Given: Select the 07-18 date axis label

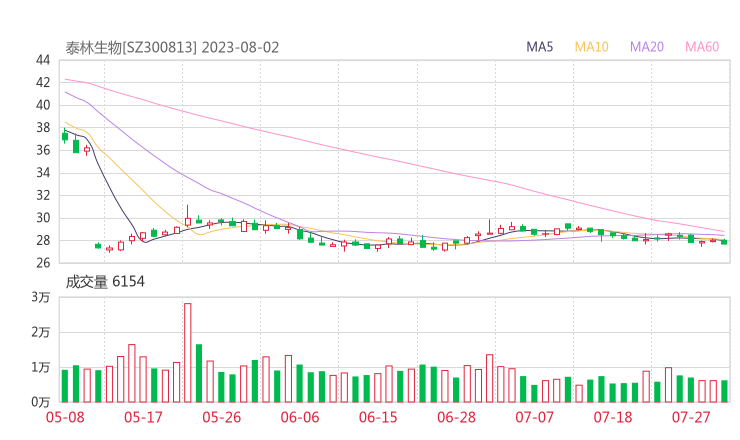Looking at the screenshot, I should coord(612,417).
